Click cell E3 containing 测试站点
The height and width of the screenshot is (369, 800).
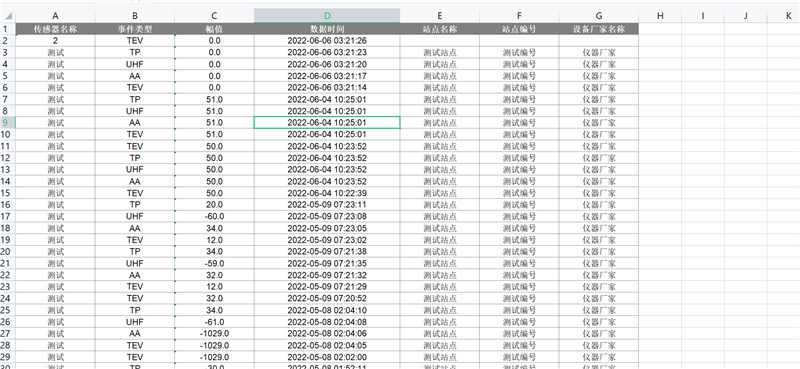click(x=440, y=53)
